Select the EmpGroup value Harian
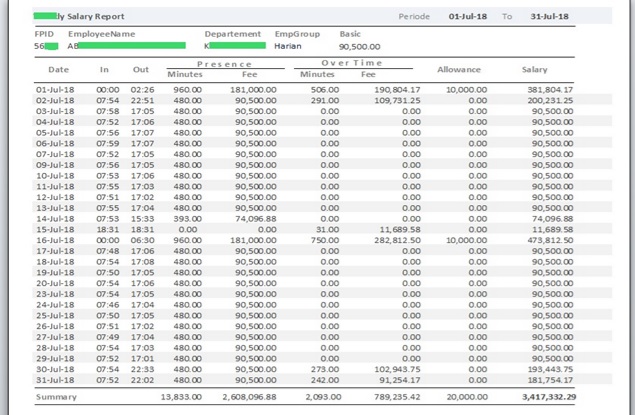The image size is (635, 415). (288, 46)
